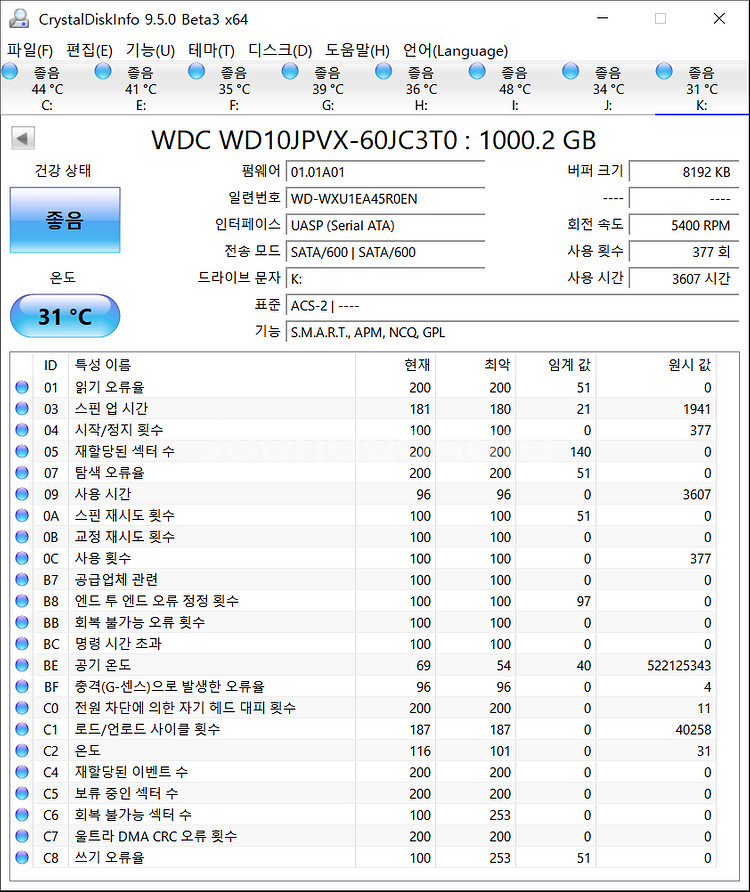Select the 공기 온도 attribute row
The height and width of the screenshot is (892, 750).
click(x=364, y=665)
